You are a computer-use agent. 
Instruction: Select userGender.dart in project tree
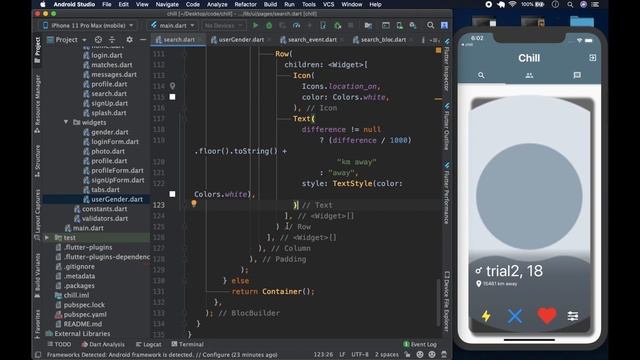[117, 199]
